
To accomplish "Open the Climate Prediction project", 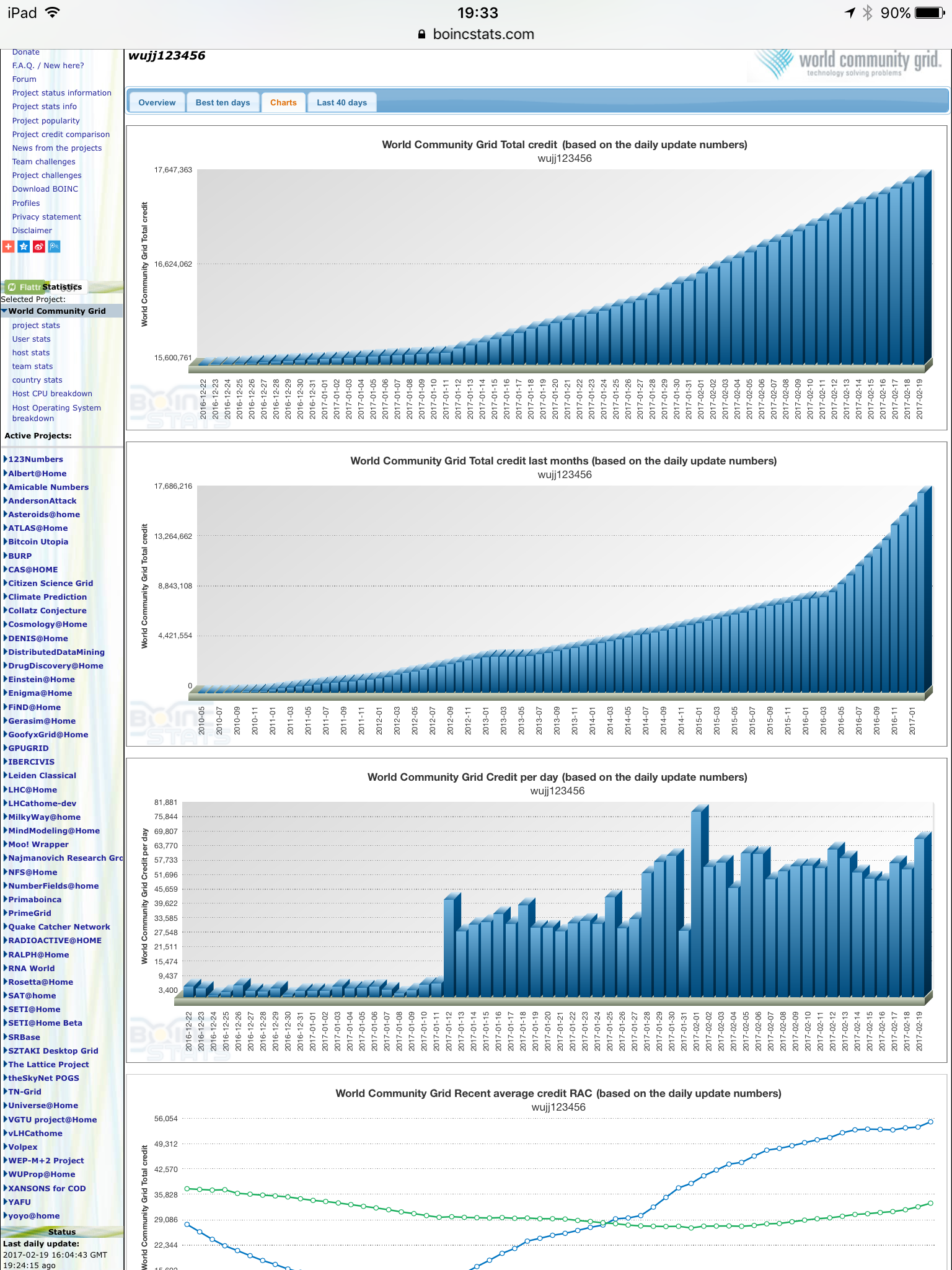I will point(48,597).
